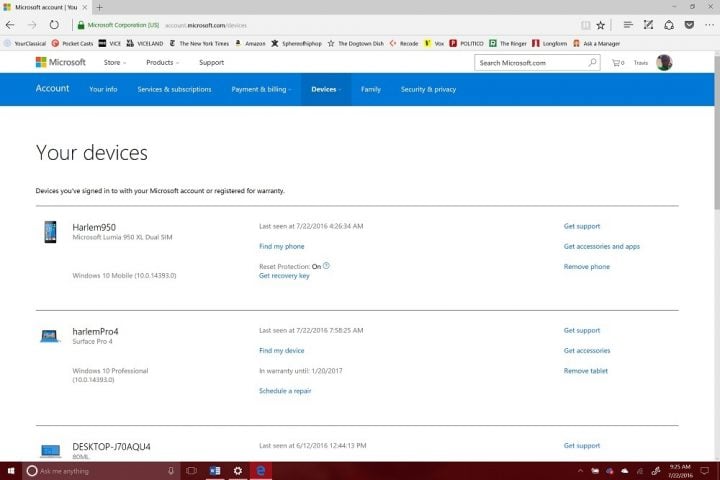Viewport: 720px width, 480px height.
Task: Click OneDrive cloud tray icon
Action: coord(624,471)
